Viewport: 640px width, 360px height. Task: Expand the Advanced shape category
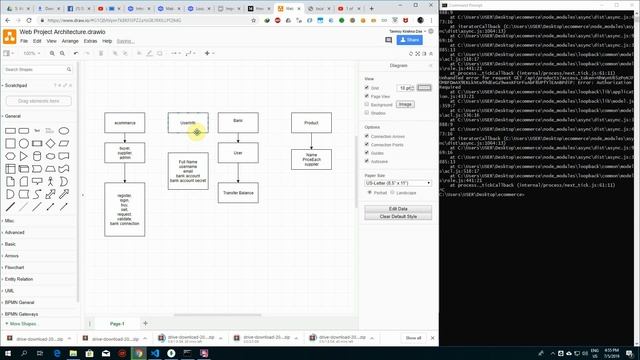pyautogui.click(x=14, y=233)
